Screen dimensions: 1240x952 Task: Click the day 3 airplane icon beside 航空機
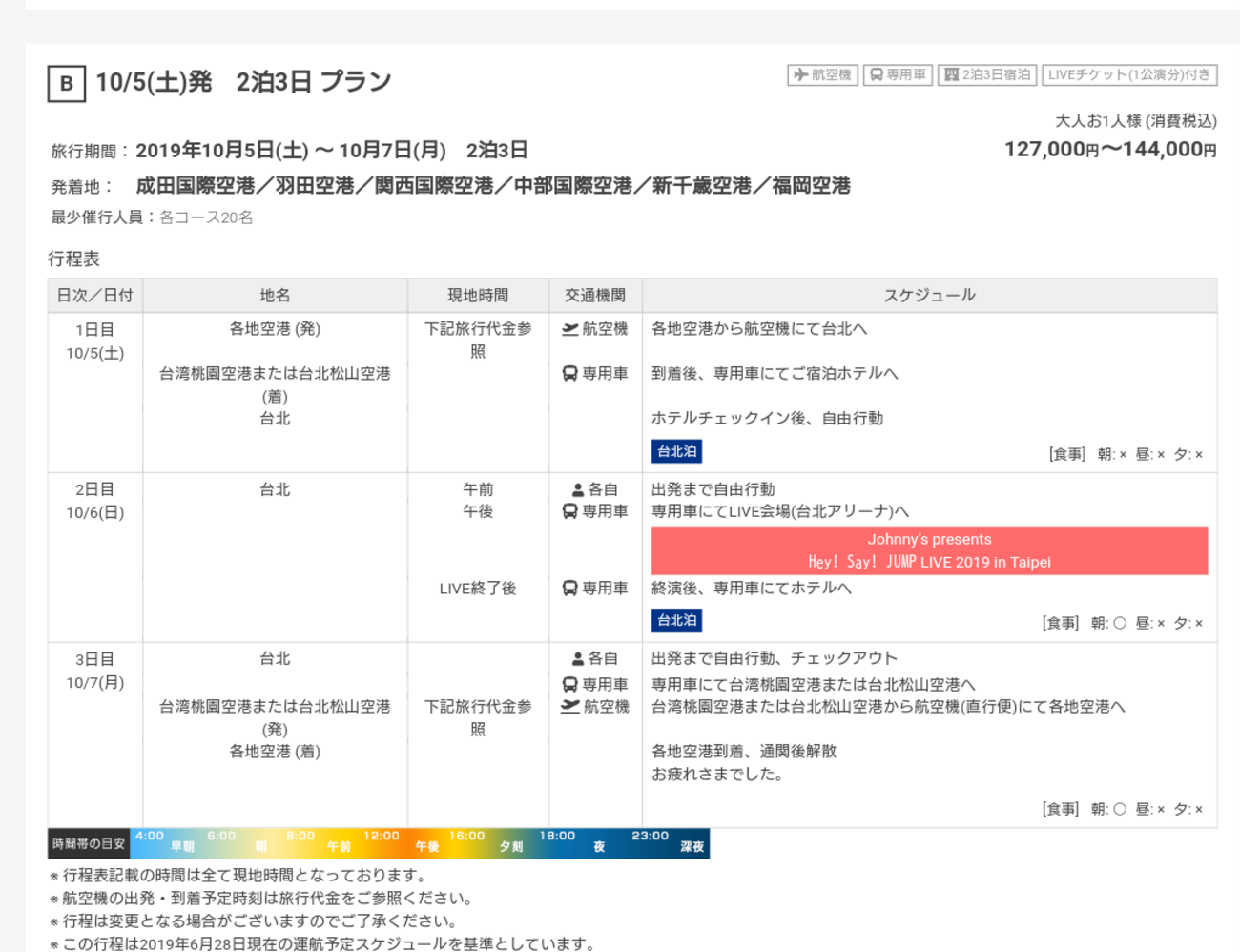coord(570,707)
